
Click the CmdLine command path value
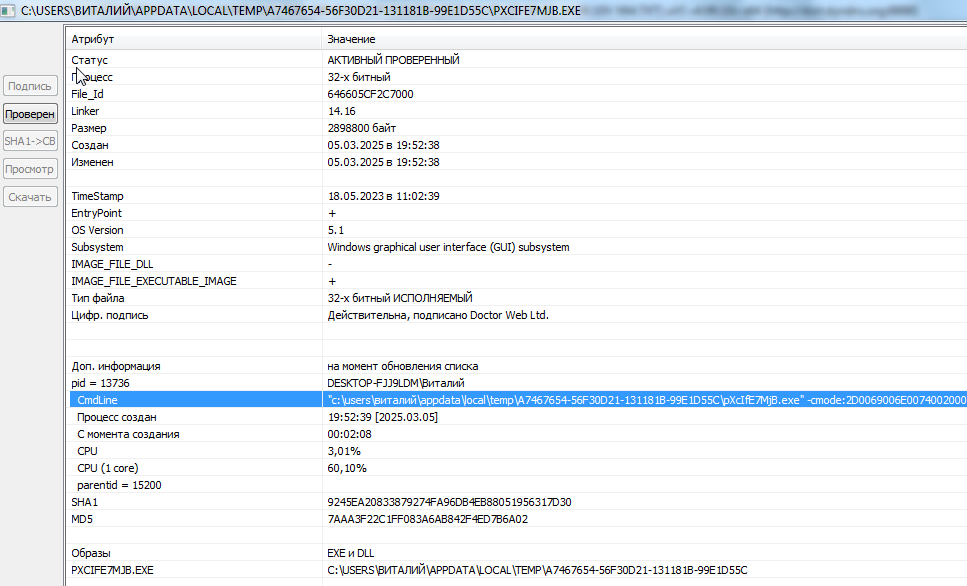tap(646, 400)
